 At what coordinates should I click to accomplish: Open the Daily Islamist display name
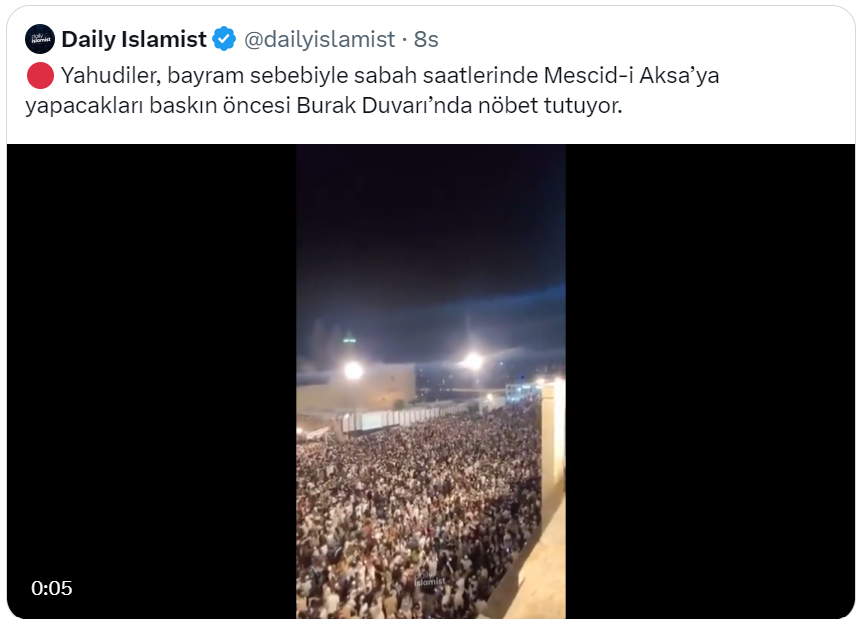(134, 39)
